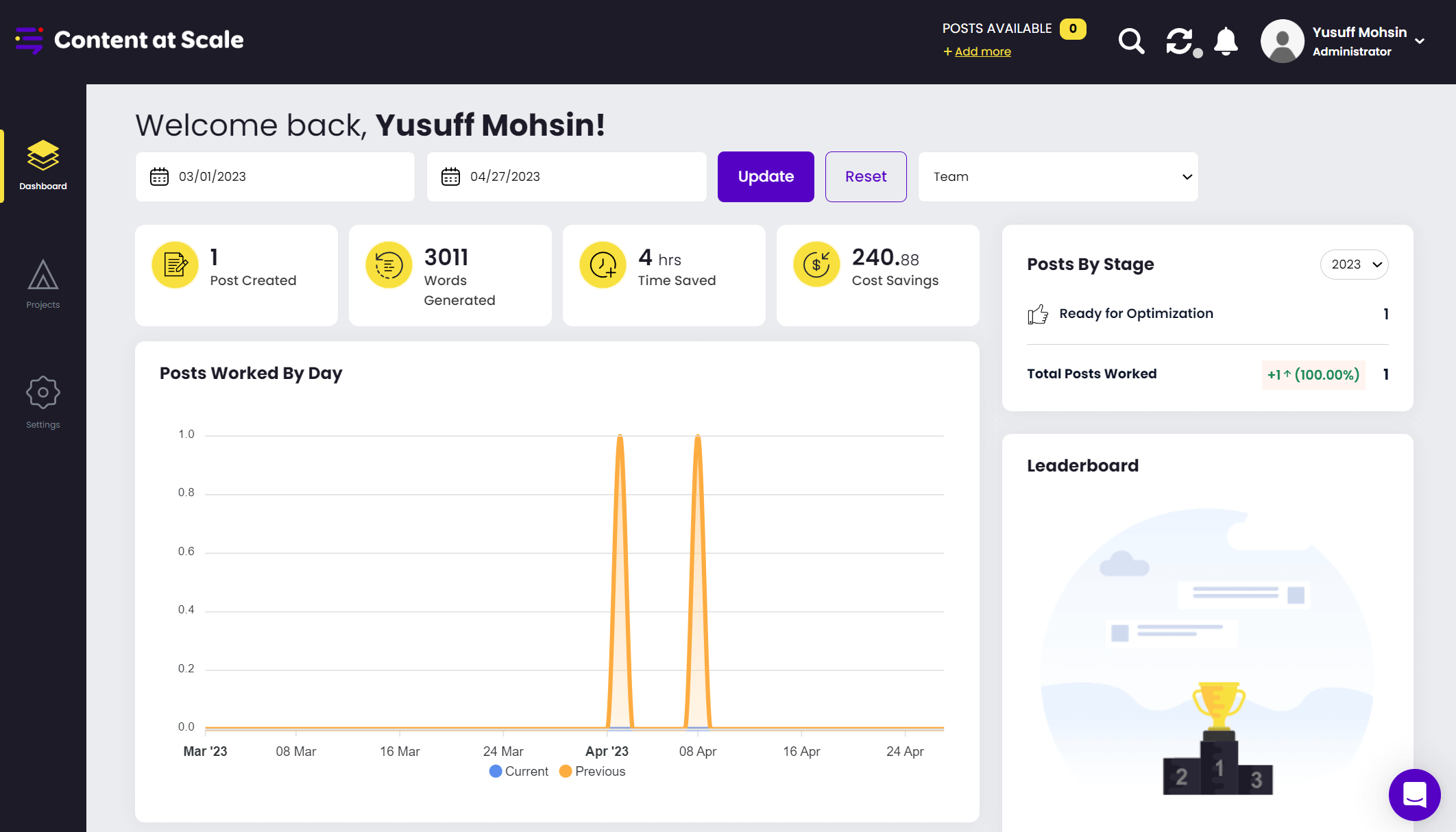Expand the Team dropdown

[x=1058, y=177]
